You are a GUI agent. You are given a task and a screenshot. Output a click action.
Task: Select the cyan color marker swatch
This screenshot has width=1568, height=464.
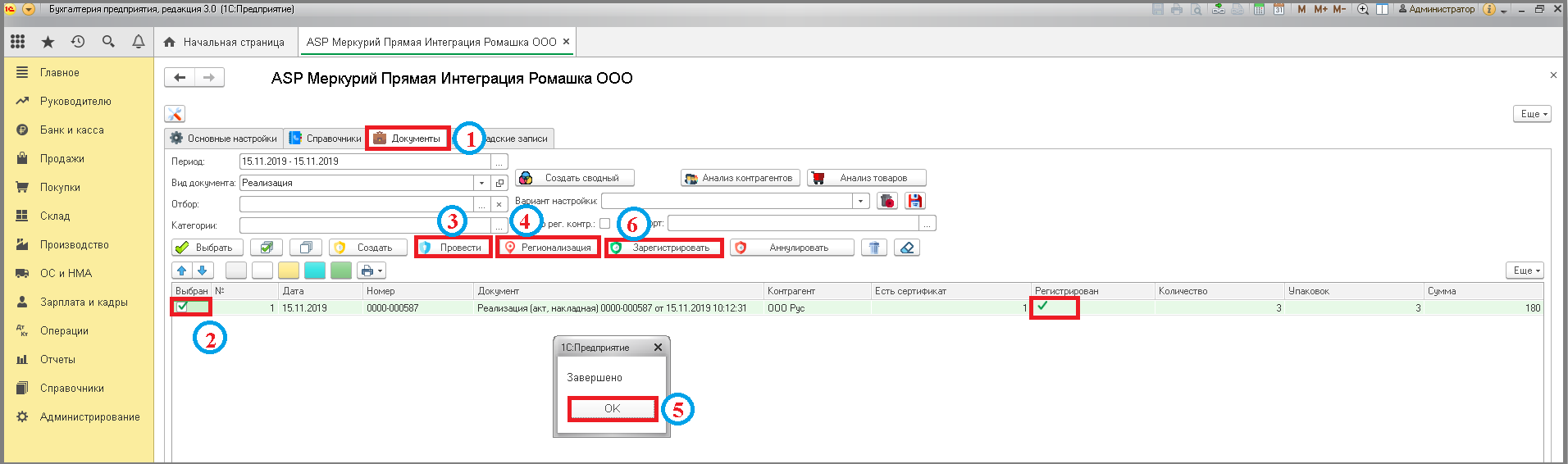click(315, 270)
